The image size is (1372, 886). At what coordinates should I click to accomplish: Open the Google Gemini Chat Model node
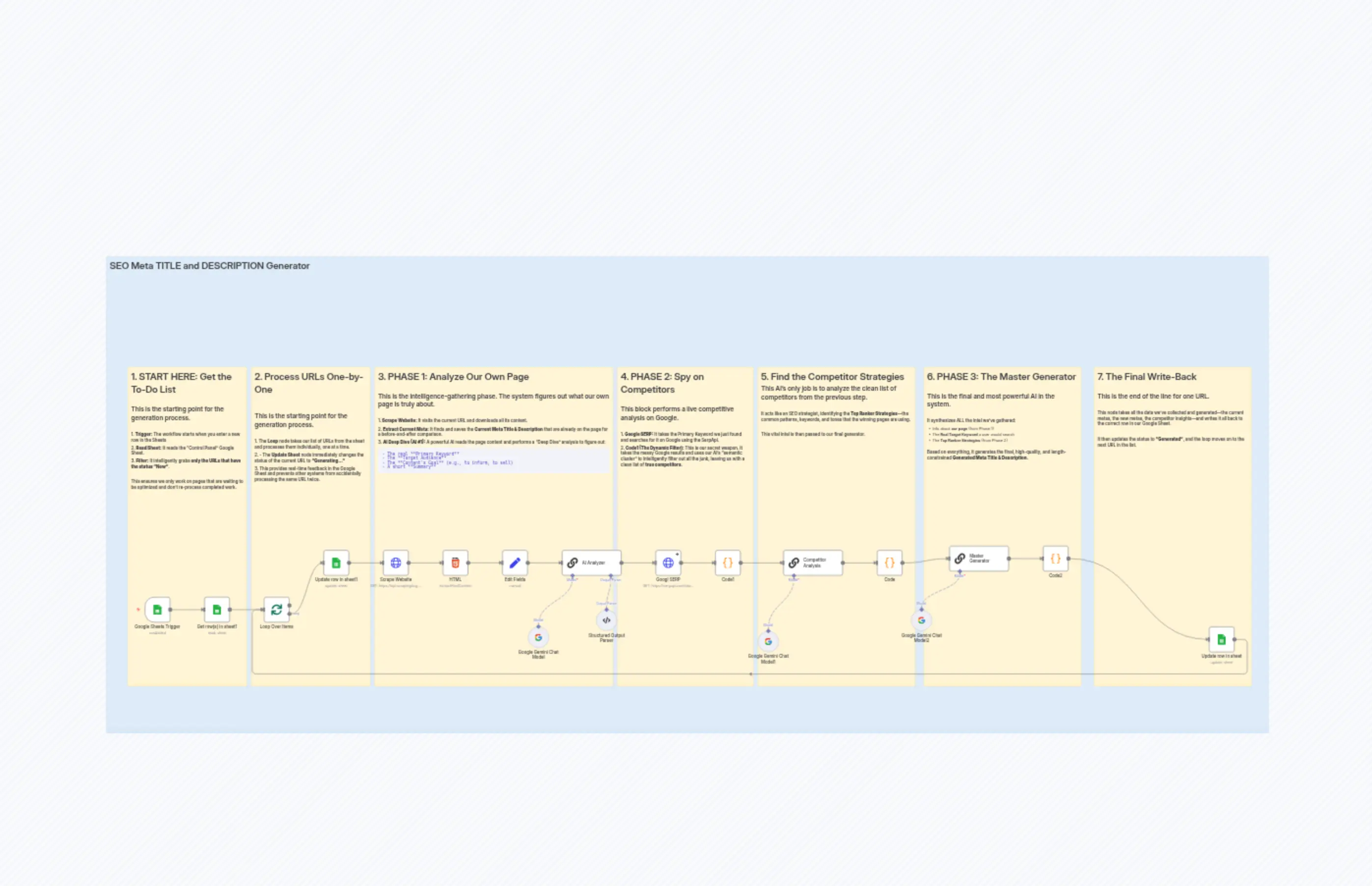(x=539, y=638)
